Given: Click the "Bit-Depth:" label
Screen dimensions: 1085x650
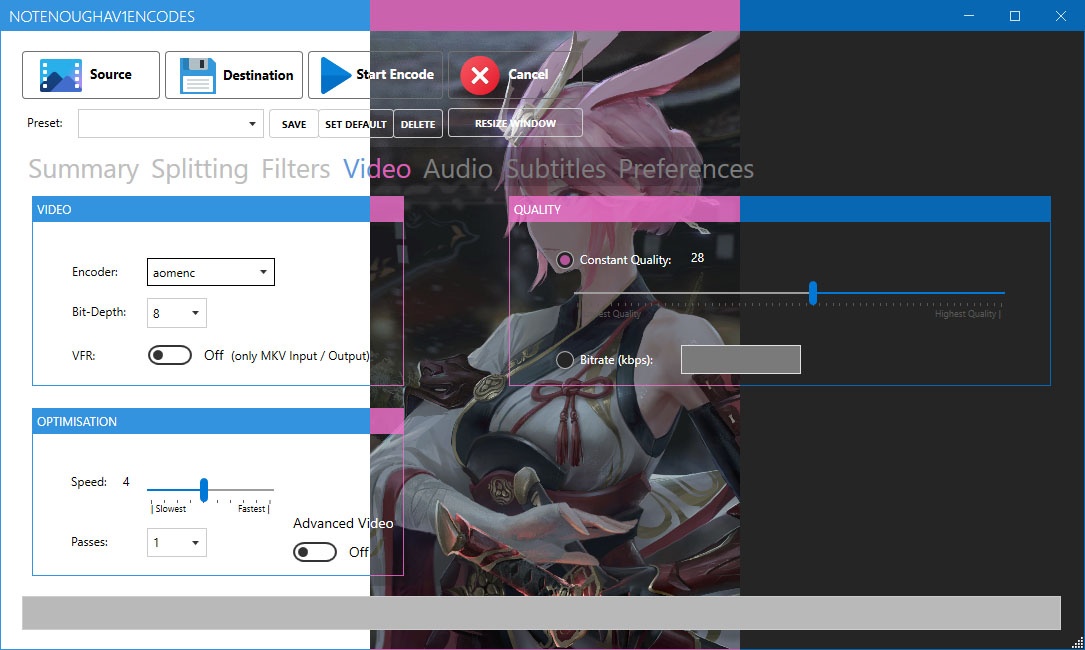Looking at the screenshot, I should 99,312.
